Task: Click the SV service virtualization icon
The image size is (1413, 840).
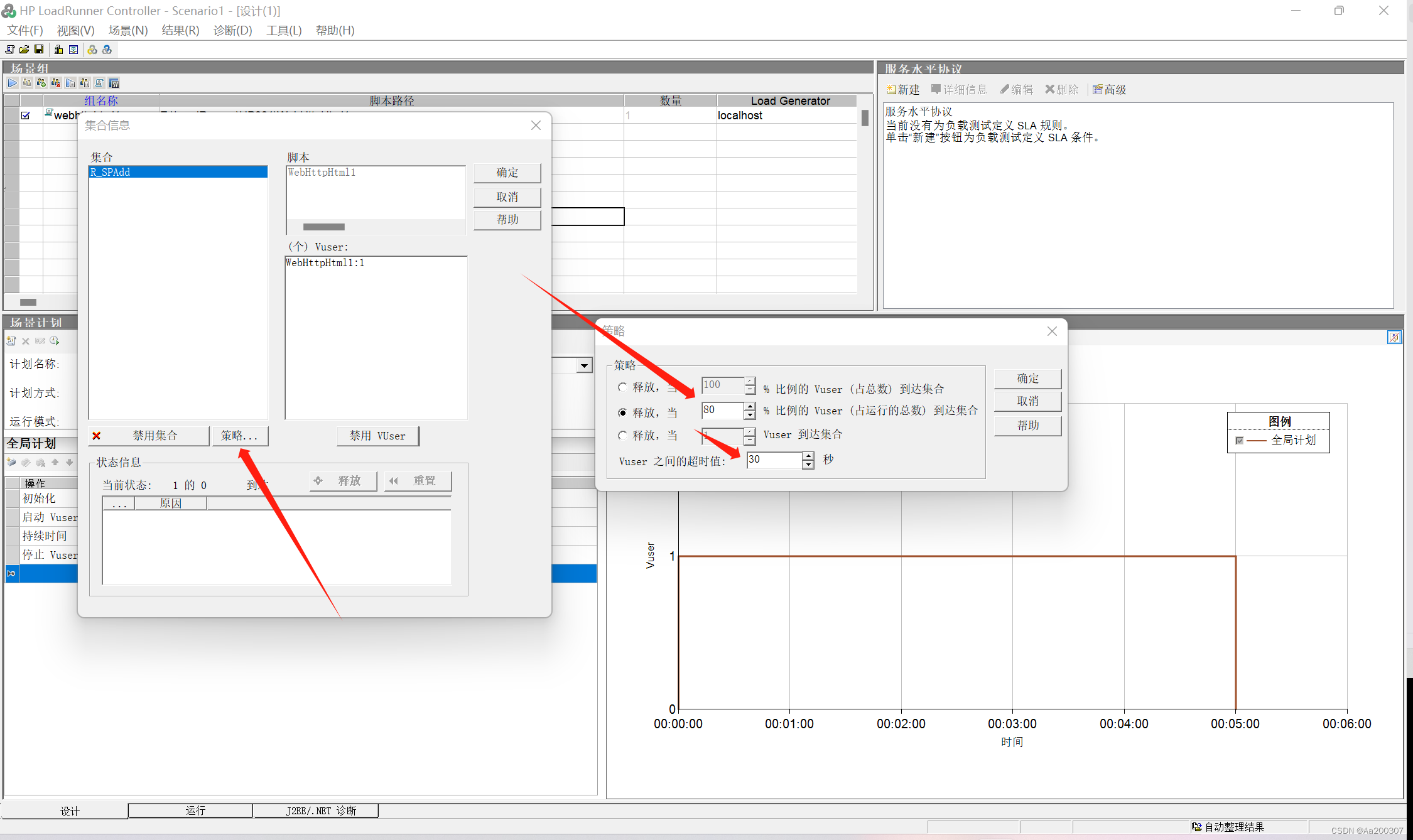Action: coord(114,83)
